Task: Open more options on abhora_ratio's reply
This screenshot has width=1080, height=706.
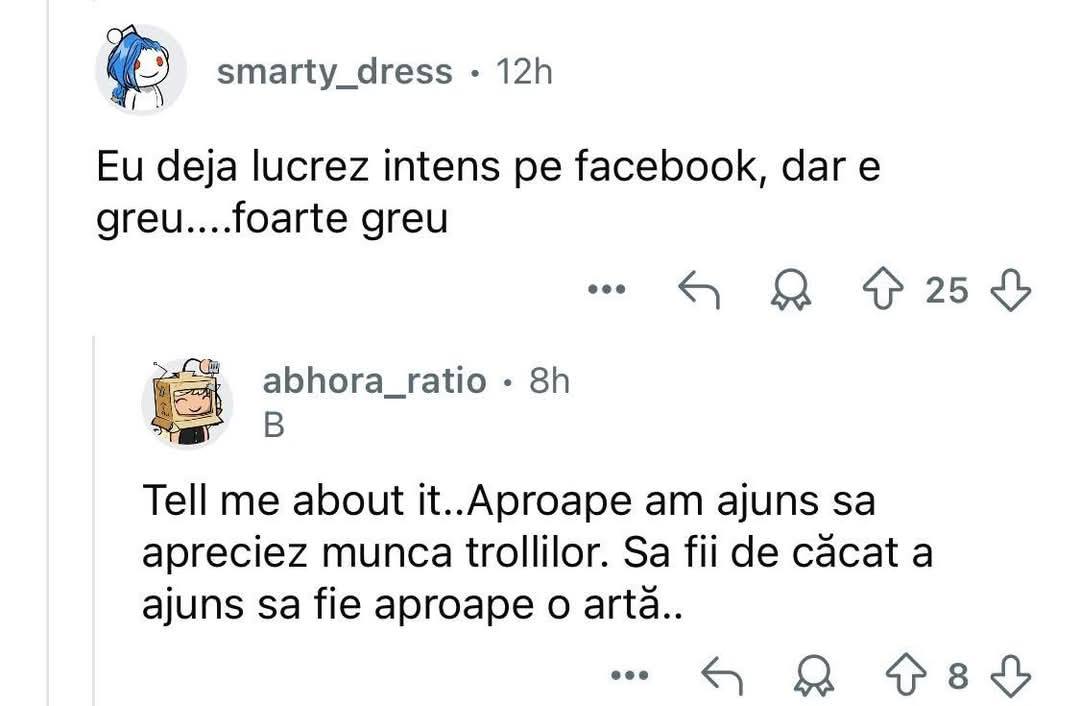Action: pyautogui.click(x=630, y=677)
